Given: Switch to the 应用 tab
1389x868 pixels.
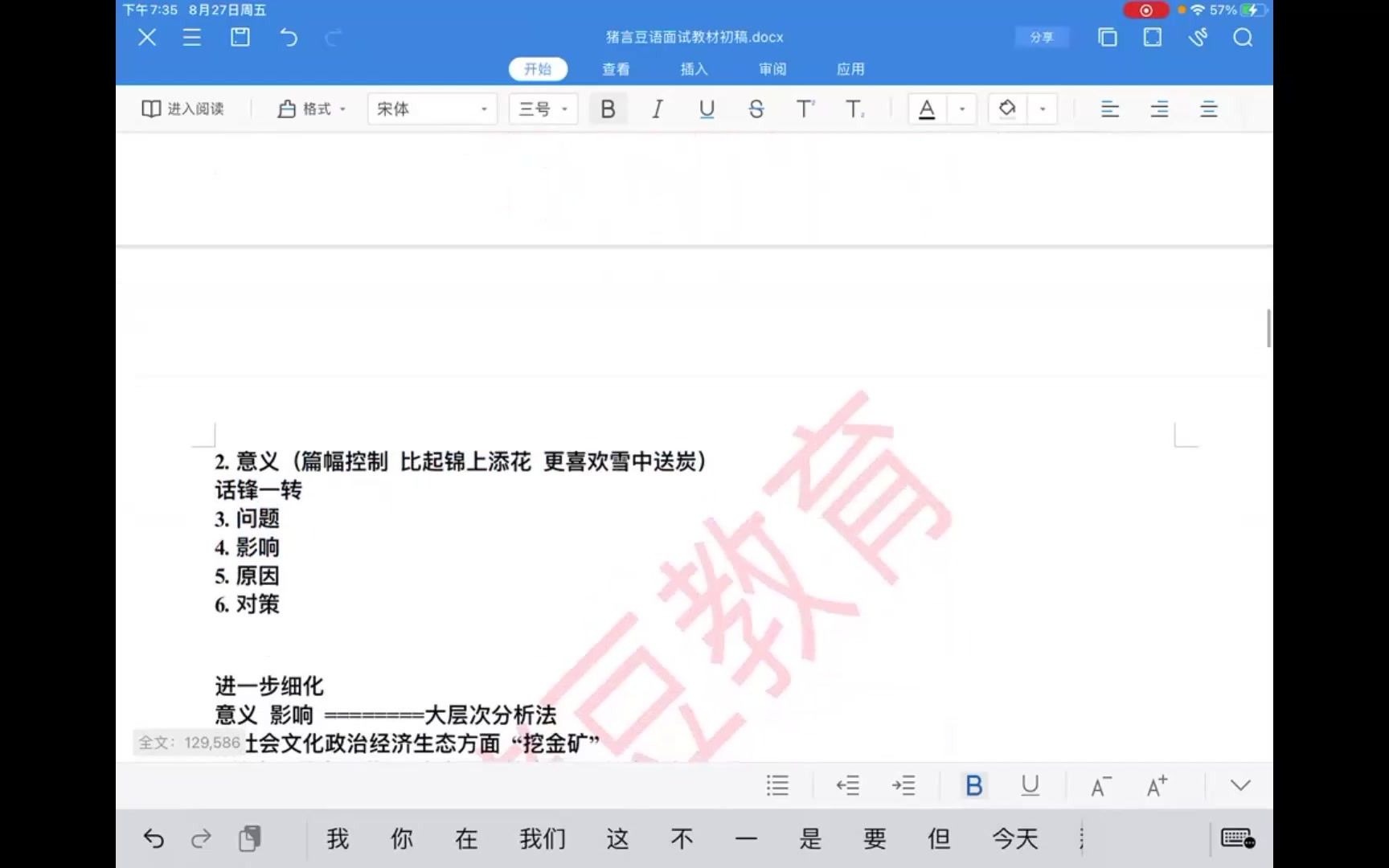Looking at the screenshot, I should (850, 69).
